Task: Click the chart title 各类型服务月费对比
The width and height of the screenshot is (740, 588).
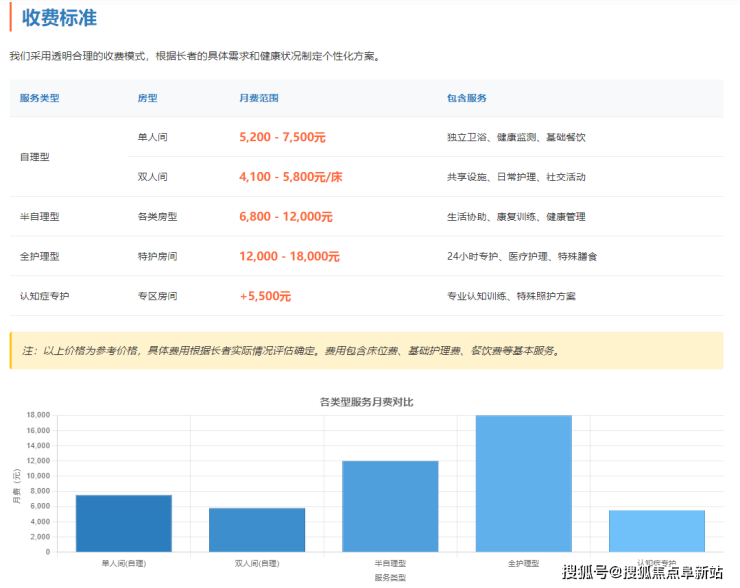Action: click(x=366, y=401)
